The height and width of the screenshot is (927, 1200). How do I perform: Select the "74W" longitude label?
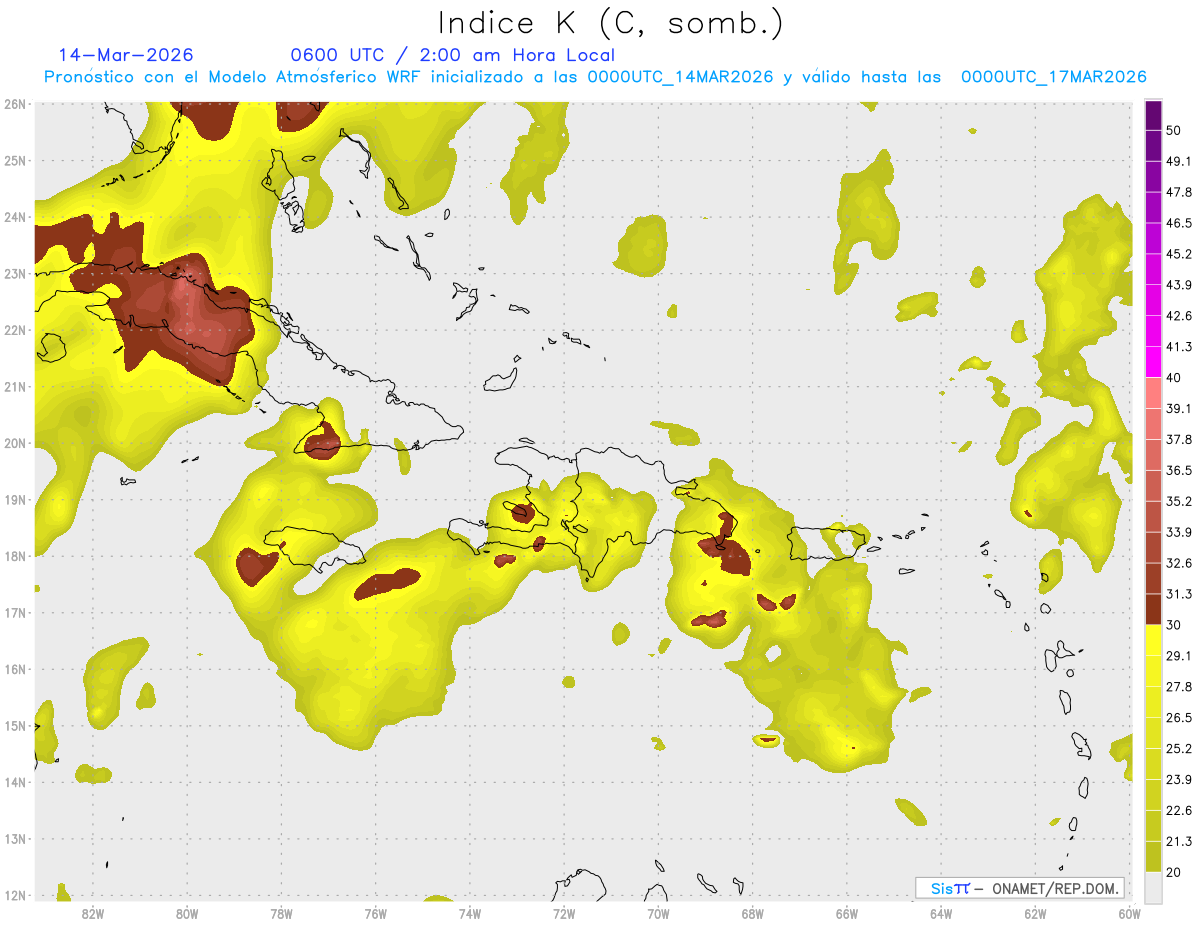pyautogui.click(x=470, y=914)
